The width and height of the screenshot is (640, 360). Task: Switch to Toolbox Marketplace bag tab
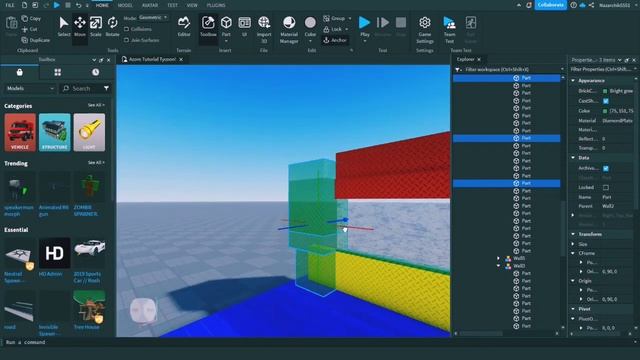[x=20, y=72]
